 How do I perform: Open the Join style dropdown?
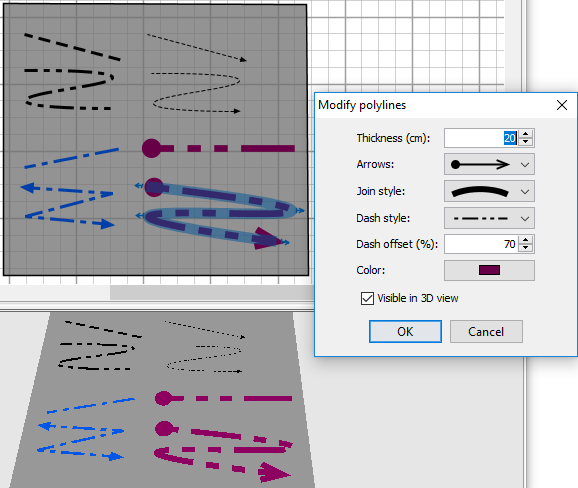(489, 191)
